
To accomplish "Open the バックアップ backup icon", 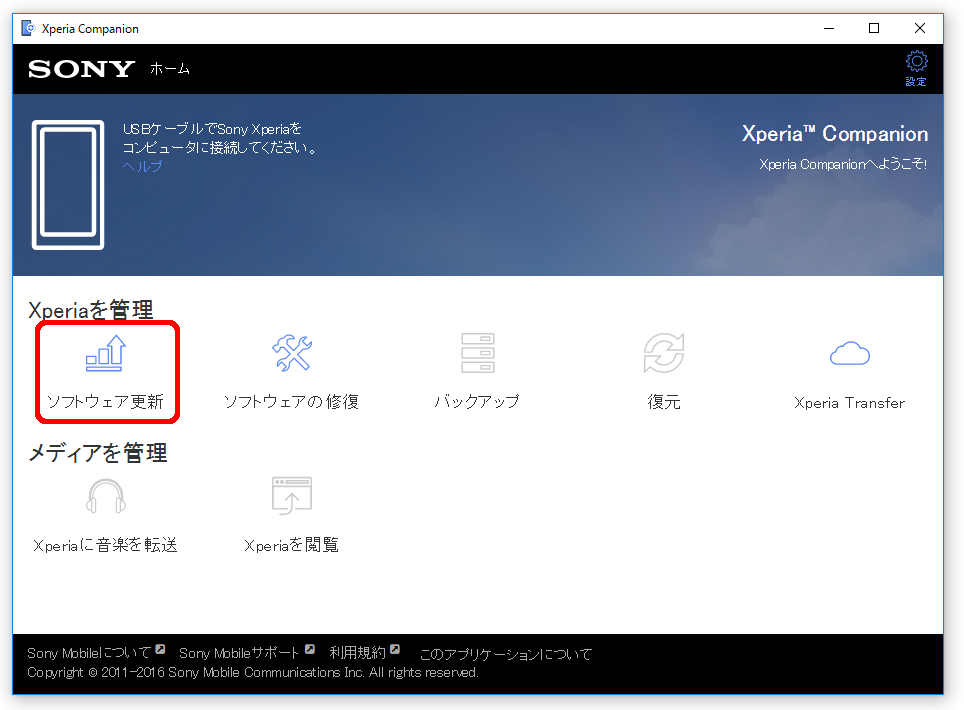I will point(478,353).
